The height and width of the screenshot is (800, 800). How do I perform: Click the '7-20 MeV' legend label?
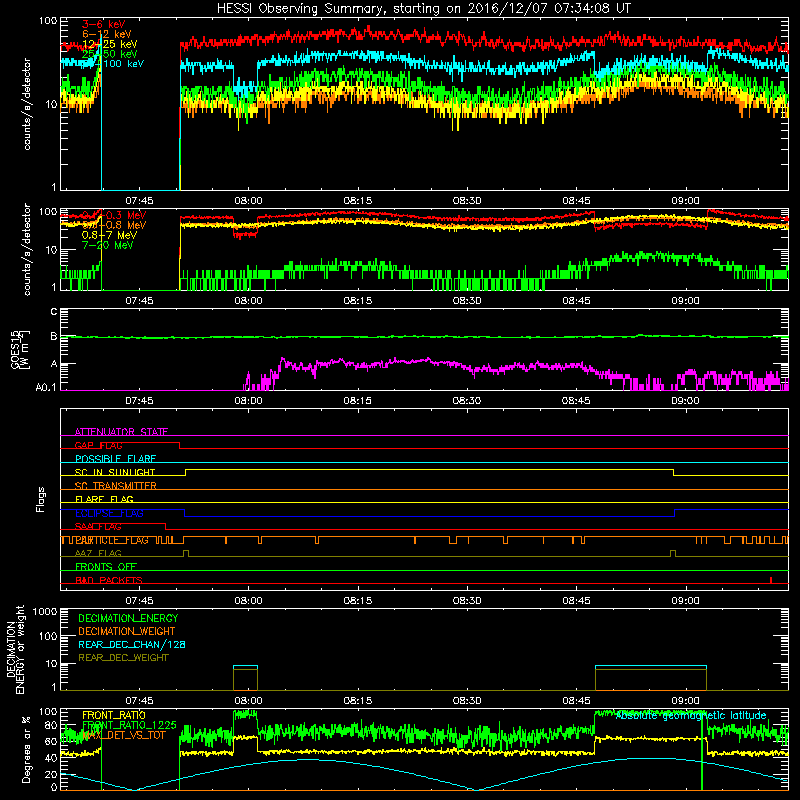tap(108, 245)
